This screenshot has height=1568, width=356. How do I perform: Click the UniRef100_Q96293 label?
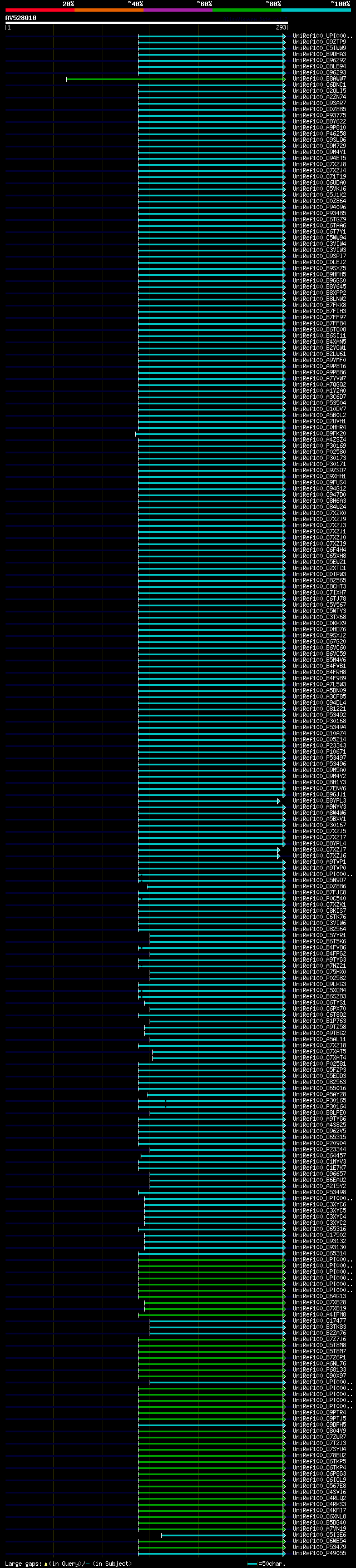319,72
